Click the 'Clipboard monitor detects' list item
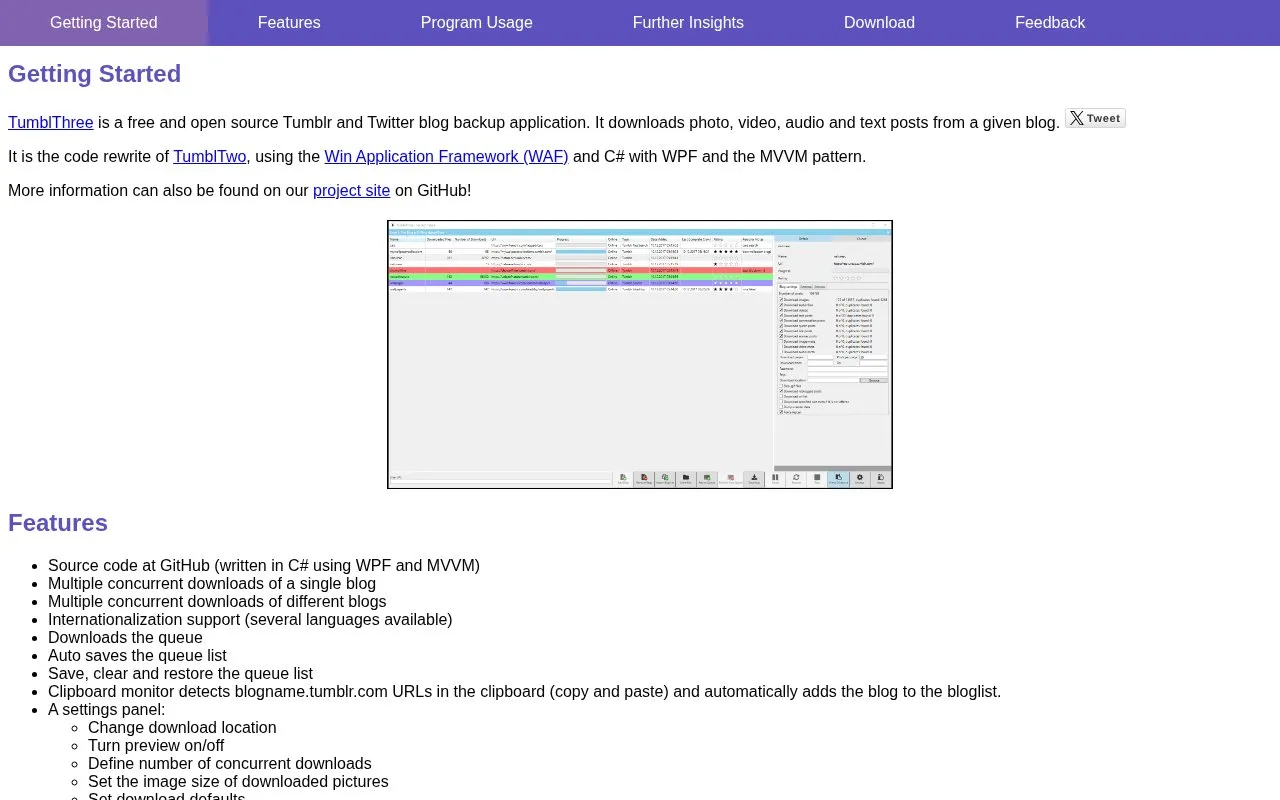1280x800 pixels. click(x=524, y=691)
